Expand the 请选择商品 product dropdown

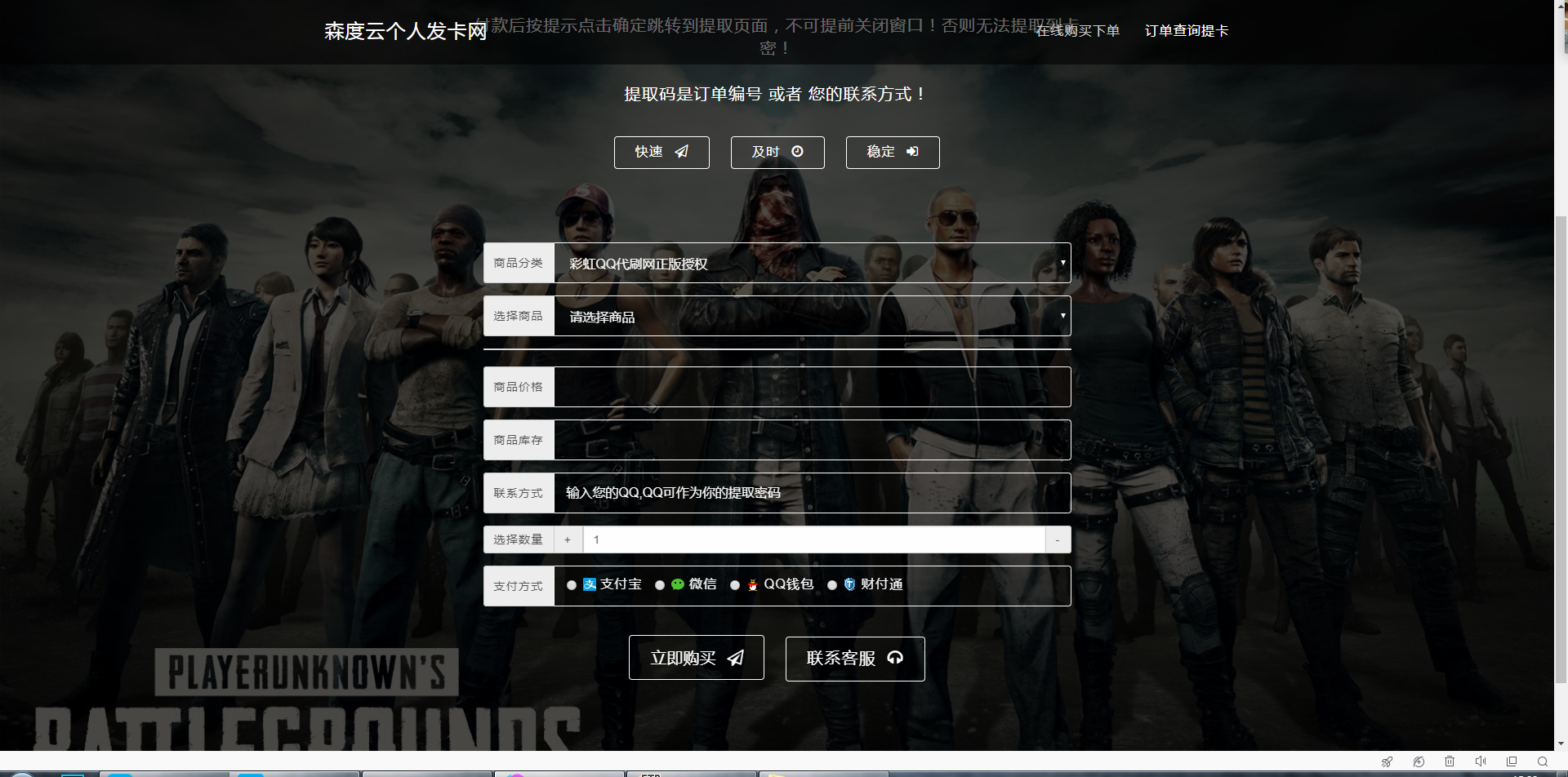[x=812, y=316]
